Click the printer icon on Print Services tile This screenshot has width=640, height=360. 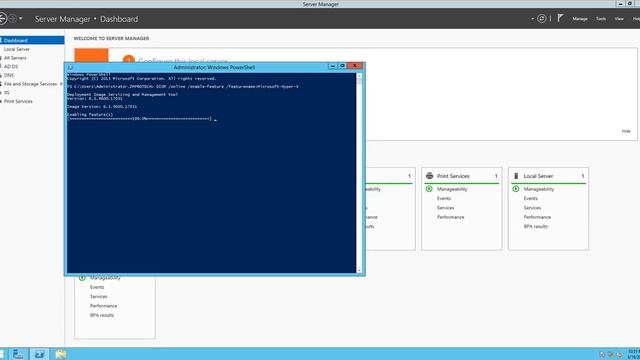pos(429,176)
